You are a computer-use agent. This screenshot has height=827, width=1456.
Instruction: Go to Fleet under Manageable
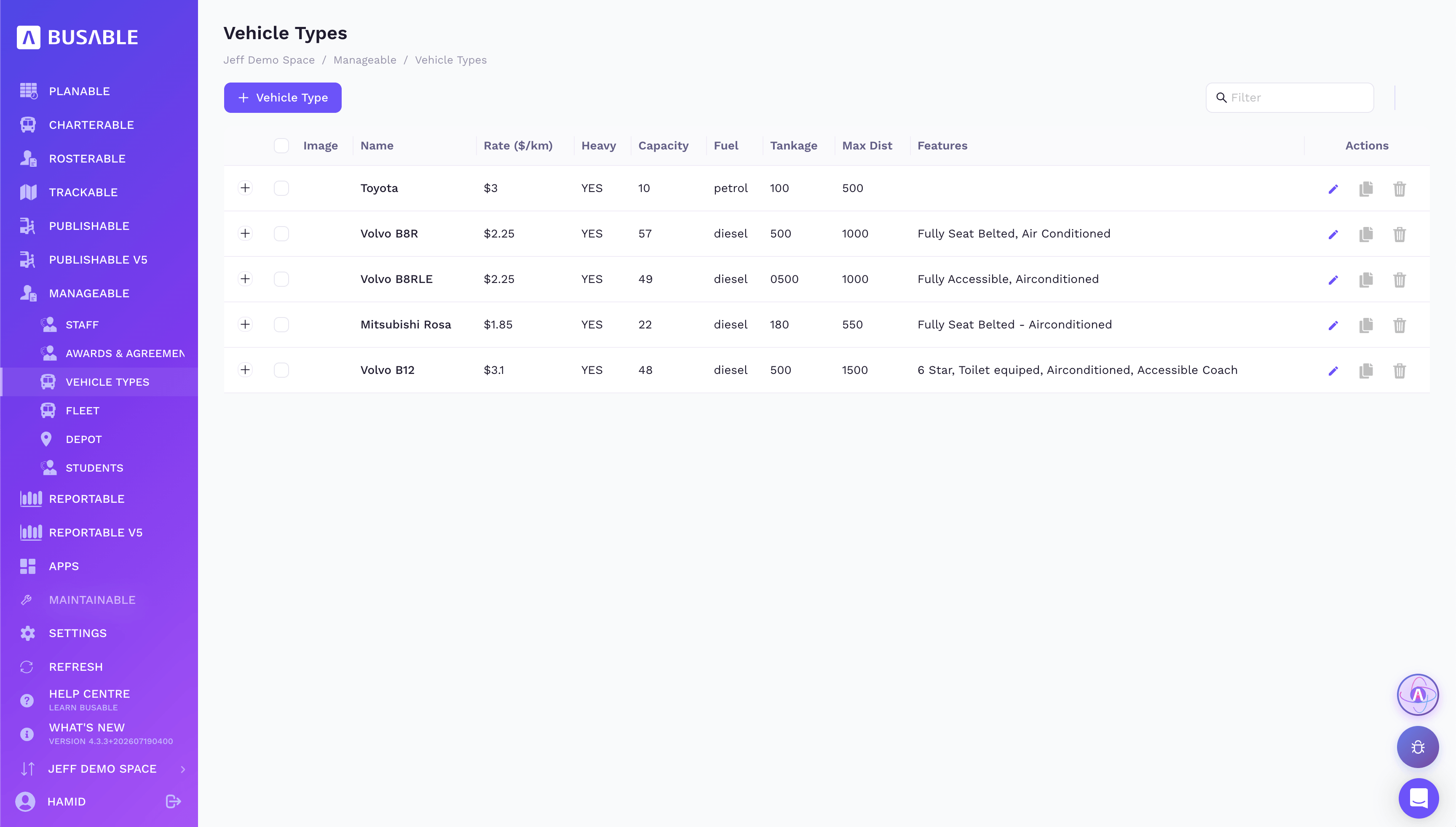click(83, 411)
